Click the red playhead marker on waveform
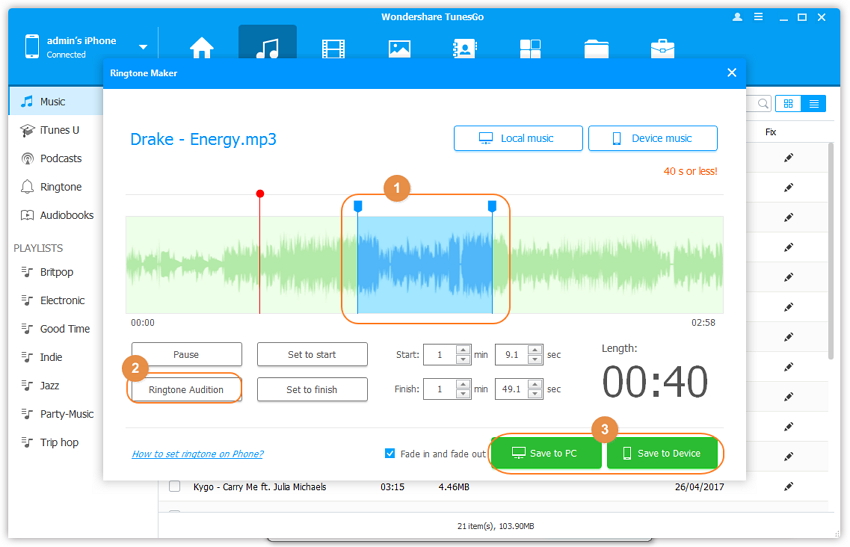 pos(260,194)
